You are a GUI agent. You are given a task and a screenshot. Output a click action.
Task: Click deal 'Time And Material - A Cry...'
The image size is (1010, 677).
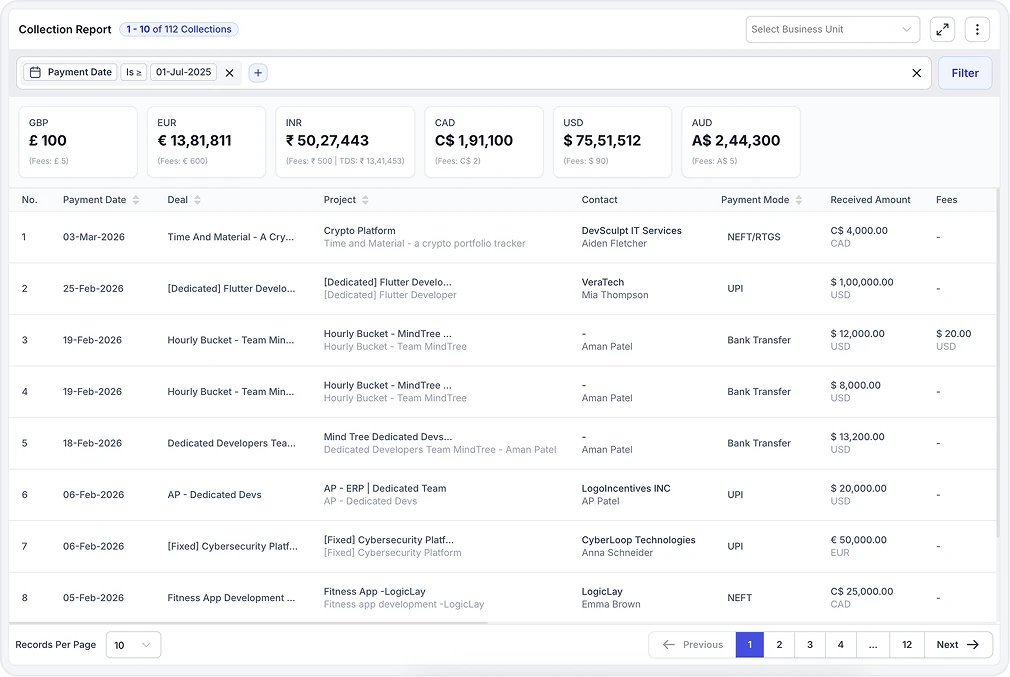point(231,237)
